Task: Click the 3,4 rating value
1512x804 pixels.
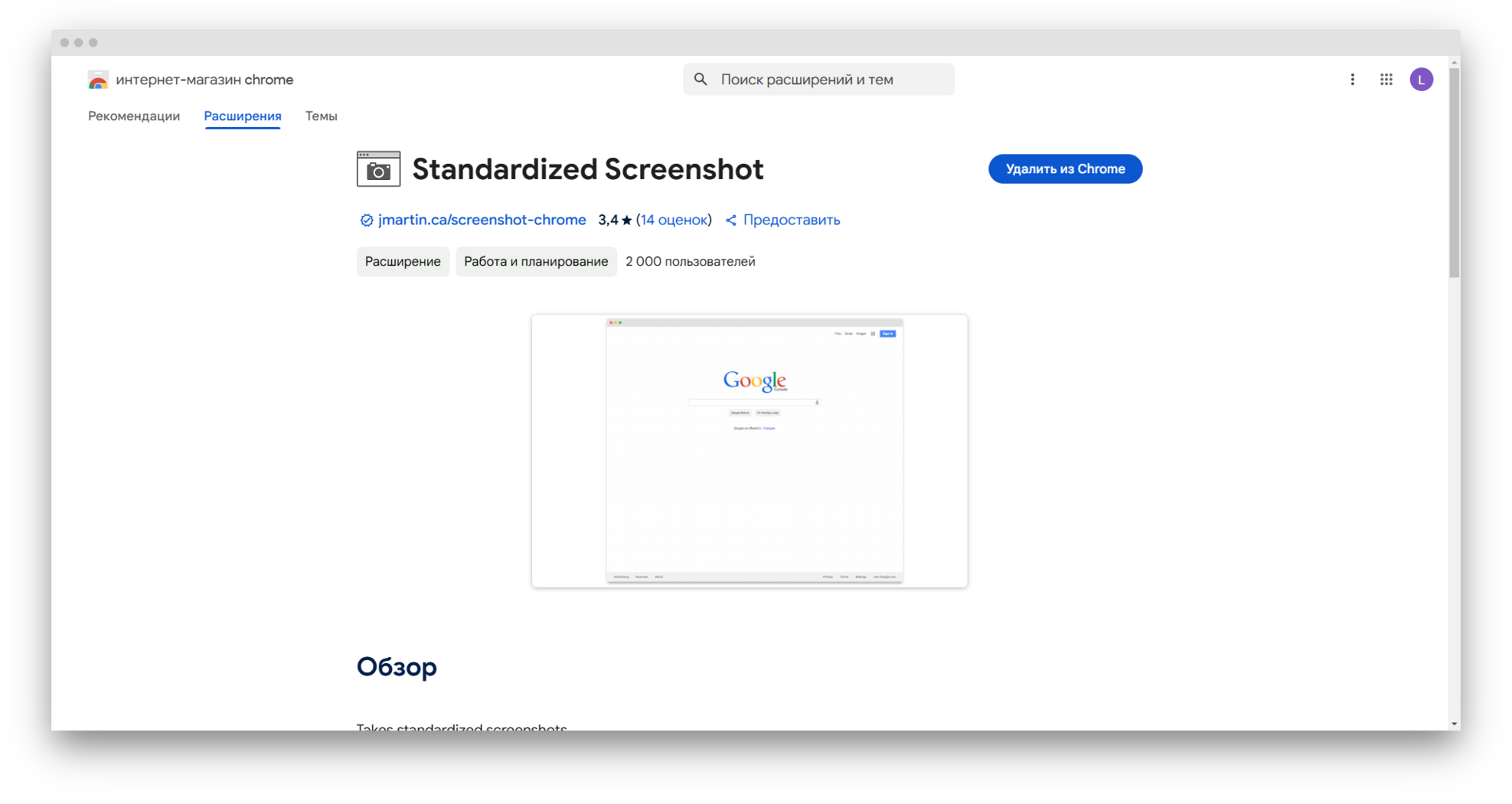Action: (x=608, y=220)
